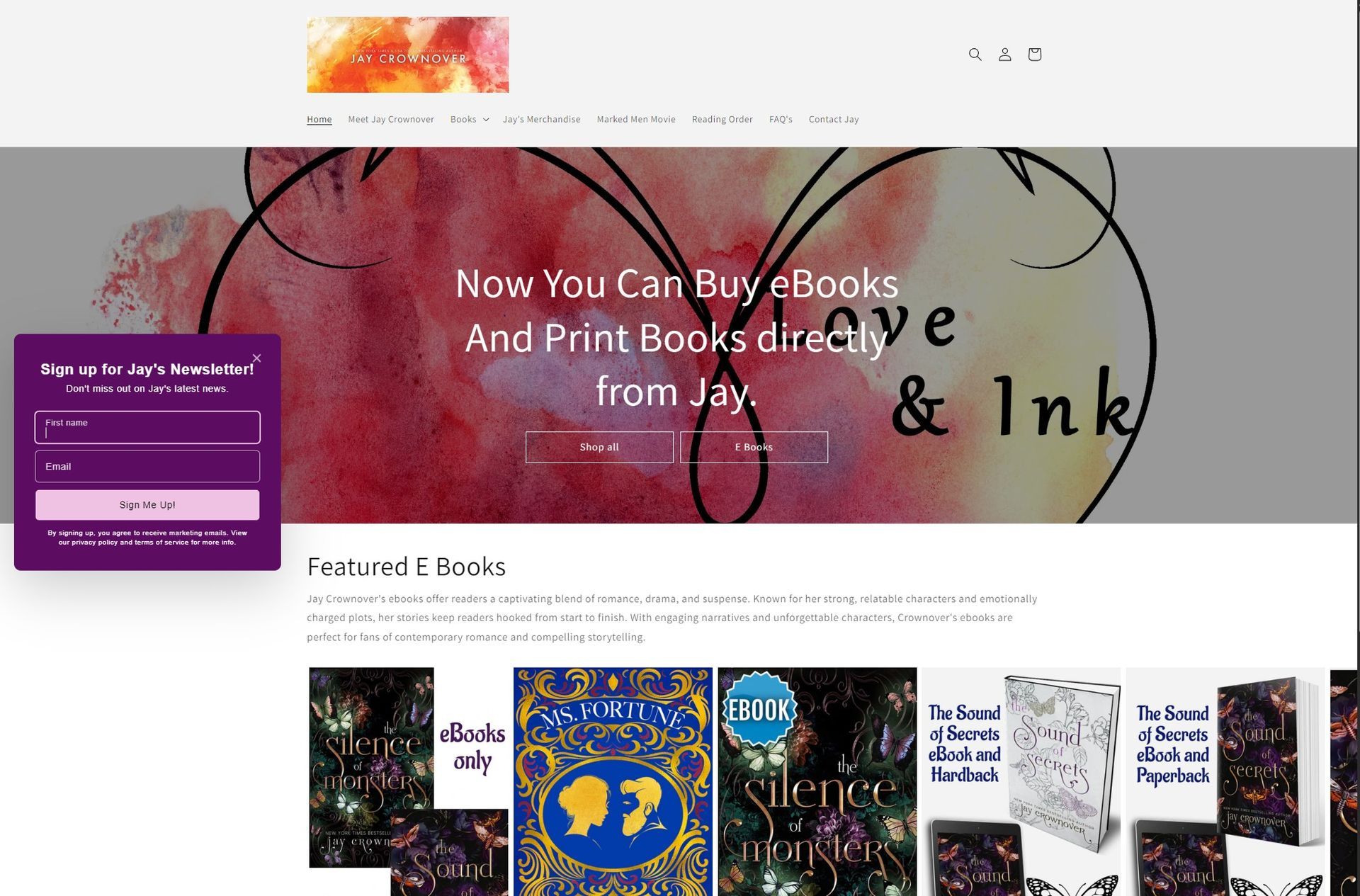Expand the Books dropdown menu
1360x896 pixels.
(470, 119)
